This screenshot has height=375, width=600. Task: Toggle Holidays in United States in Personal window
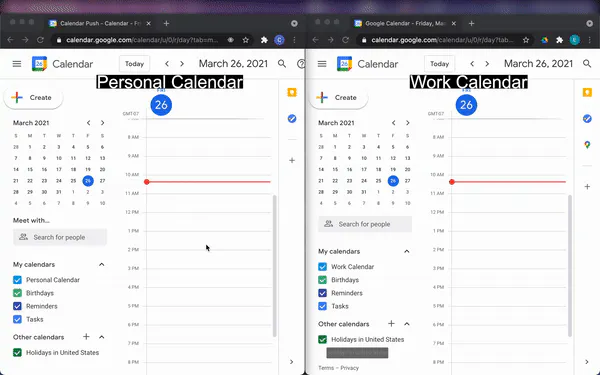17,352
